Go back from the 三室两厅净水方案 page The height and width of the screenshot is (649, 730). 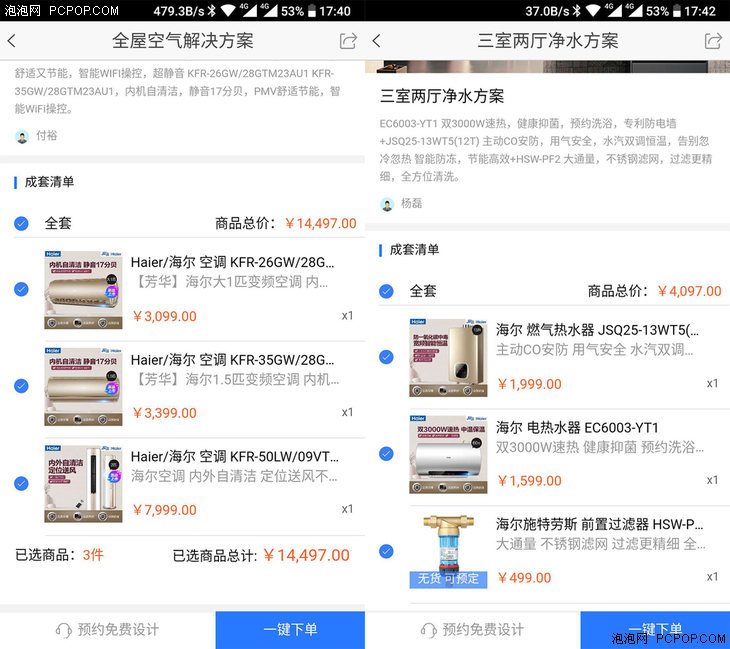[377, 41]
